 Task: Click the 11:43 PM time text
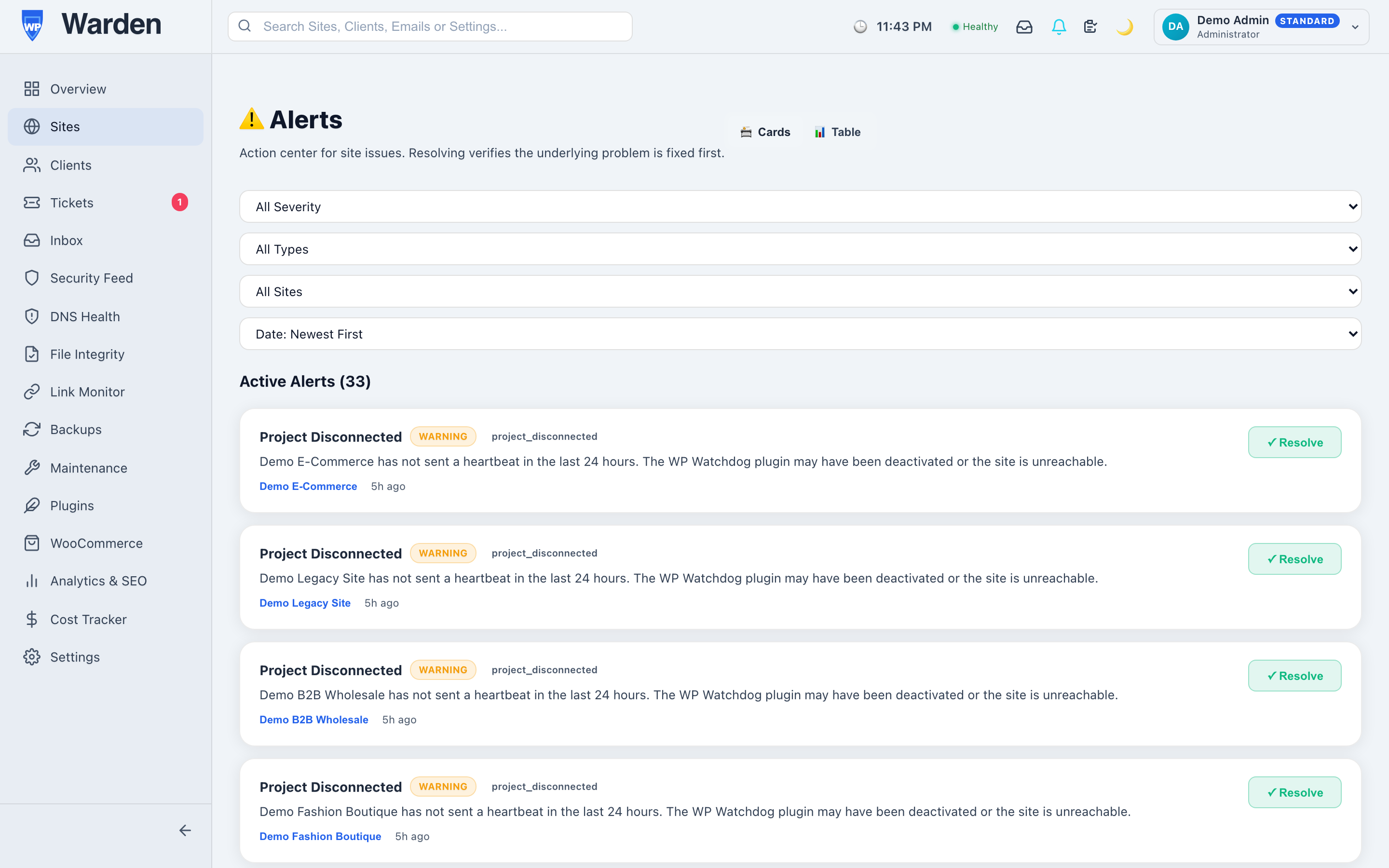coord(904,27)
